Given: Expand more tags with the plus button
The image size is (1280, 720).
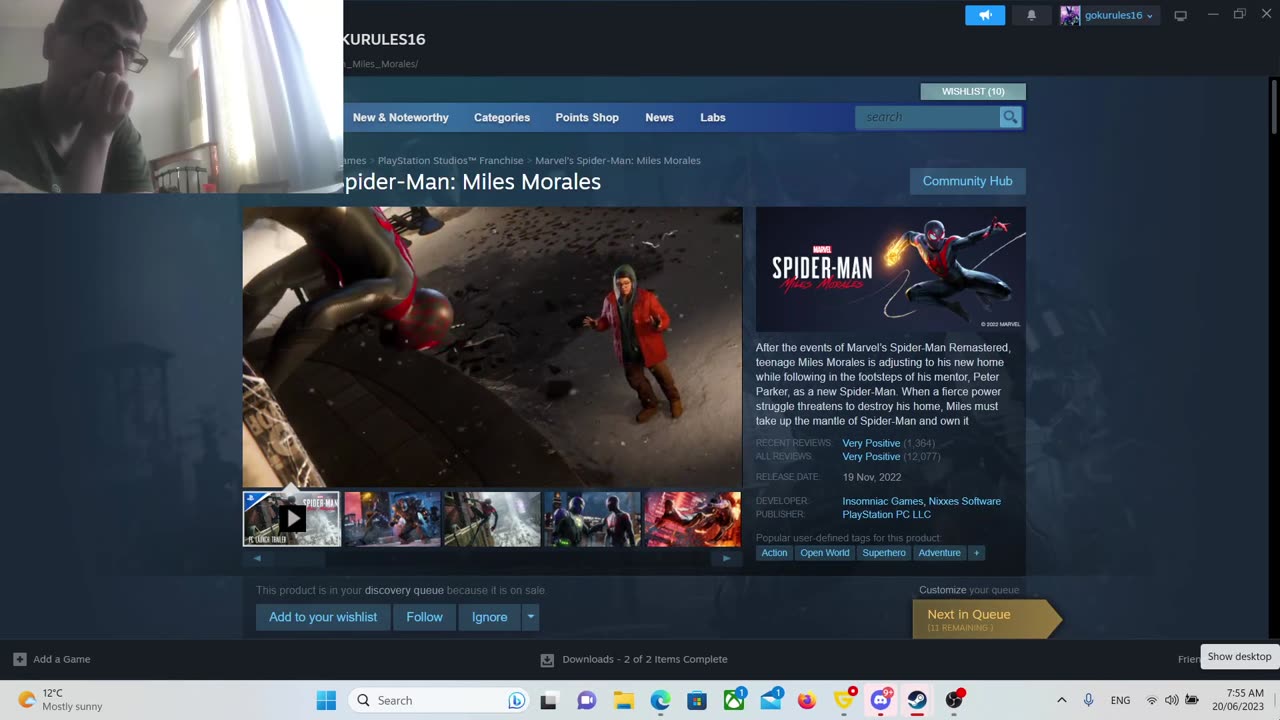Looking at the screenshot, I should pyautogui.click(x=976, y=553).
